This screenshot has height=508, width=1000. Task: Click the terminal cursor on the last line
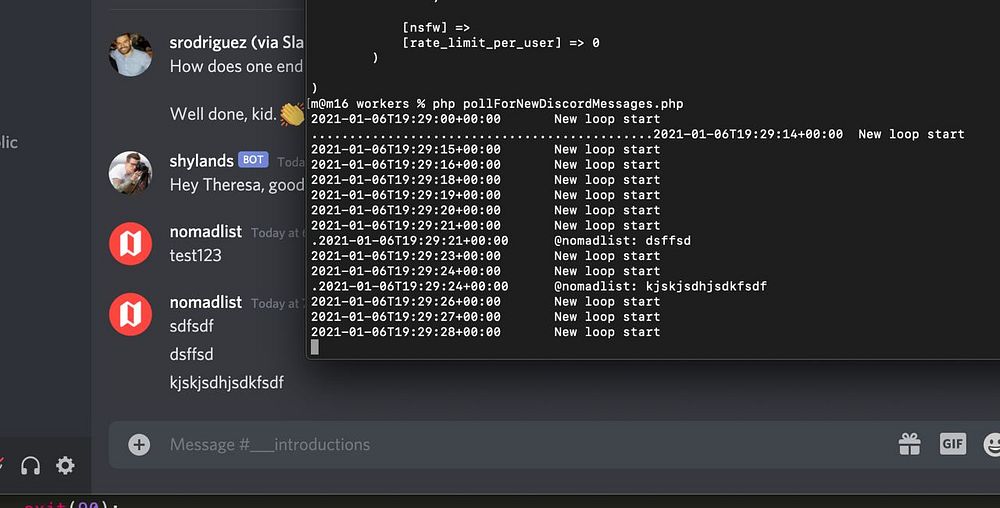(315, 347)
